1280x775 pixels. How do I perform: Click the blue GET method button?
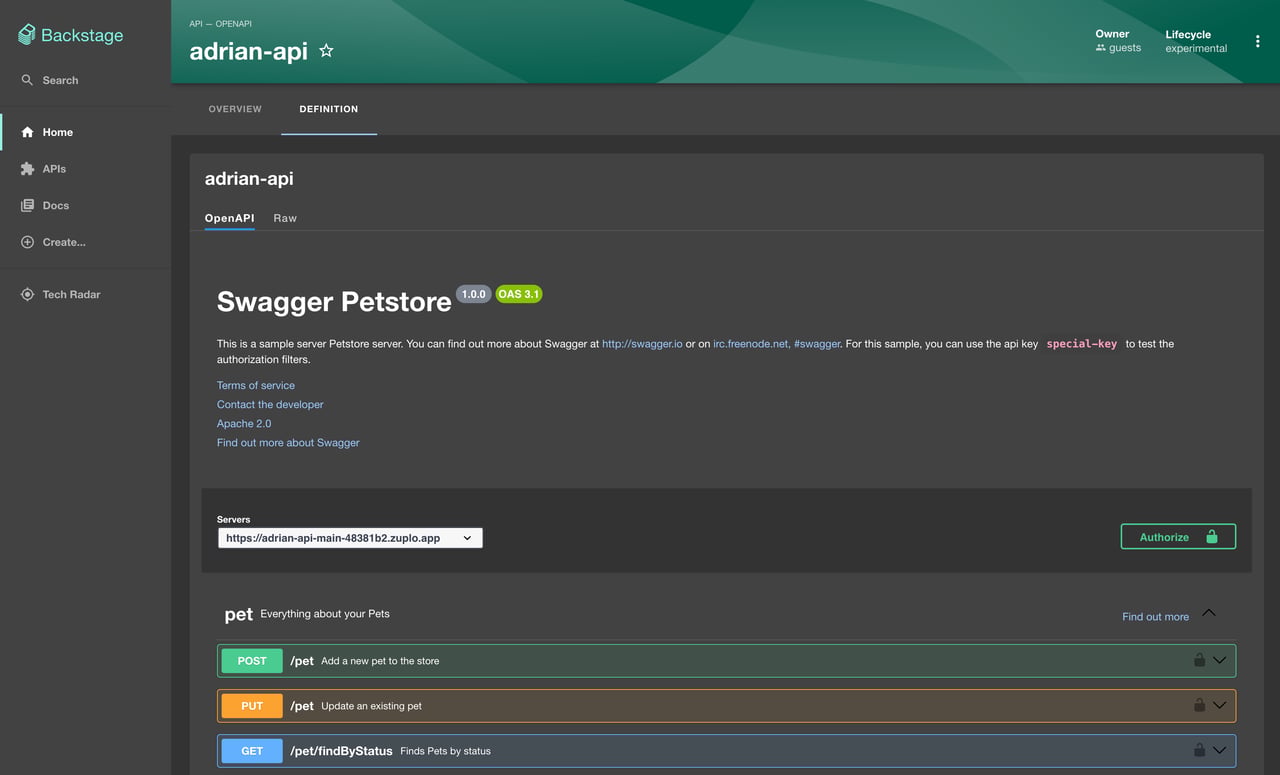click(x=252, y=750)
